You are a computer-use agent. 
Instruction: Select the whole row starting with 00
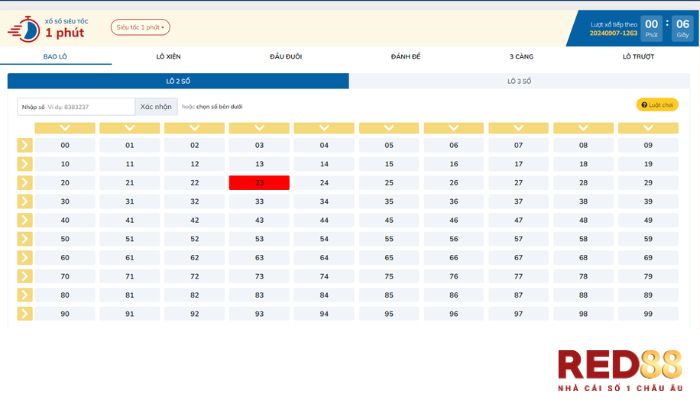click(25, 145)
